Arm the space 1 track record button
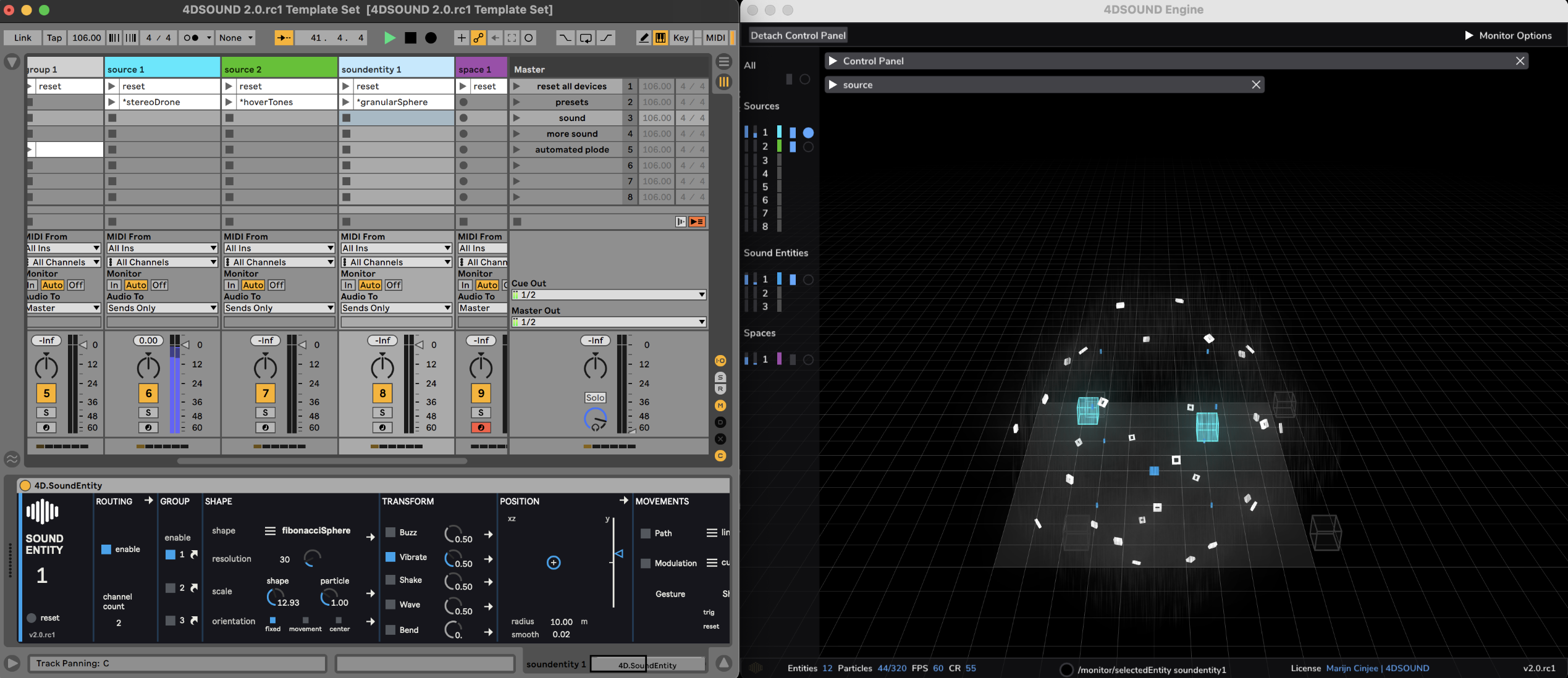This screenshot has width=1568, height=678. (x=481, y=427)
